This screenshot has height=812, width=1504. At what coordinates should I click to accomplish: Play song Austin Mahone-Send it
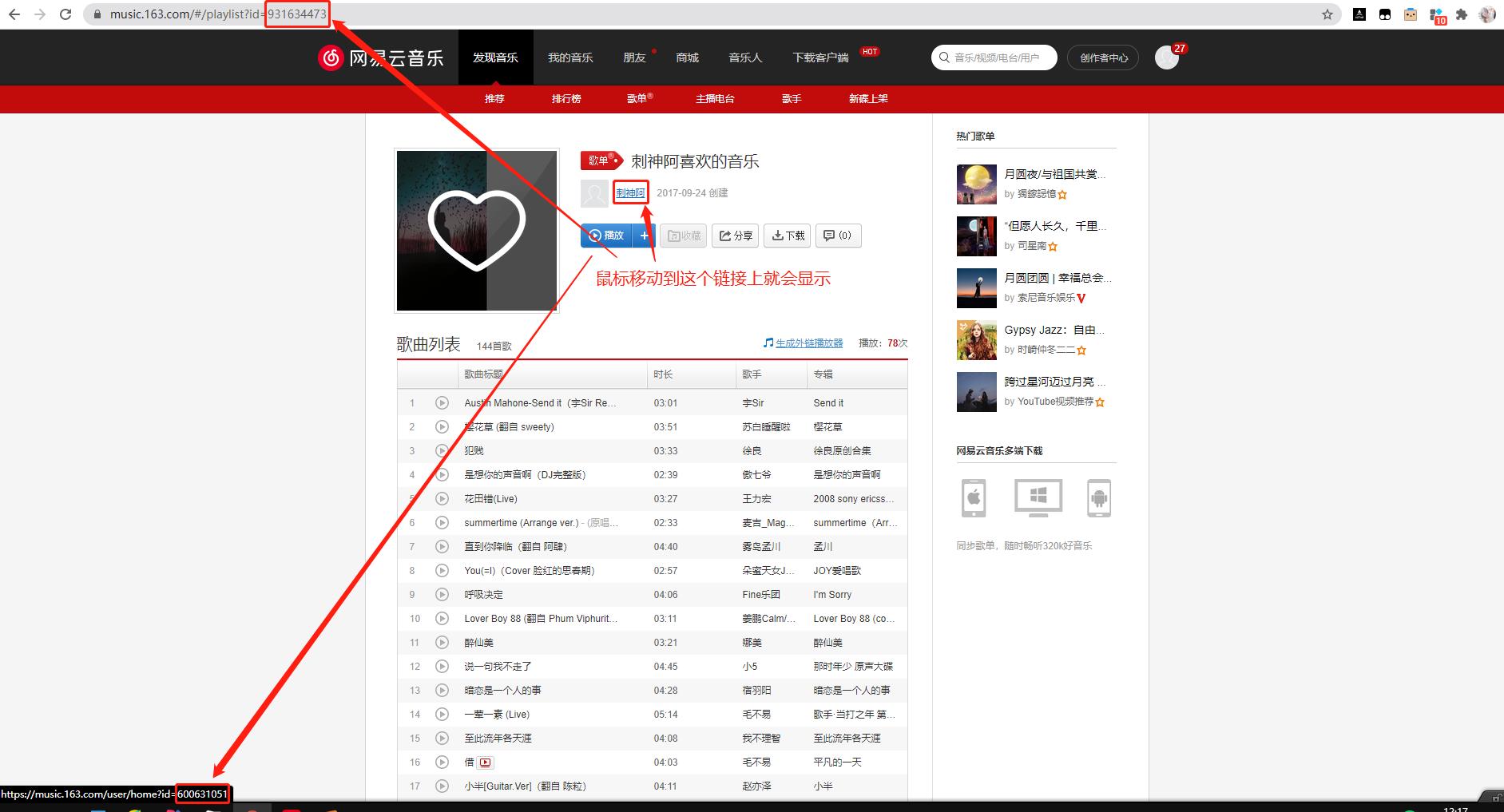(x=442, y=403)
